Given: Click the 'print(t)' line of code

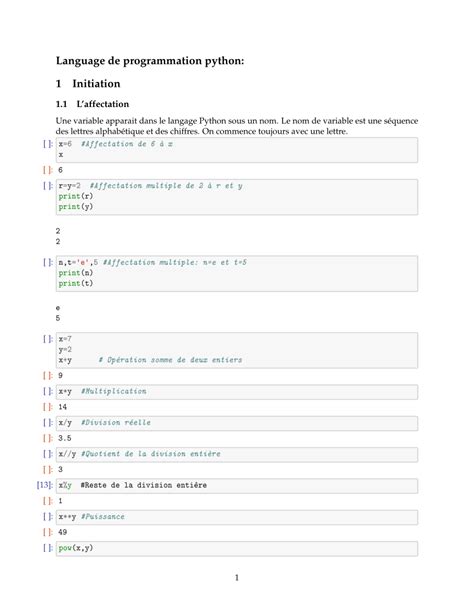Looking at the screenshot, I should point(76,283).
